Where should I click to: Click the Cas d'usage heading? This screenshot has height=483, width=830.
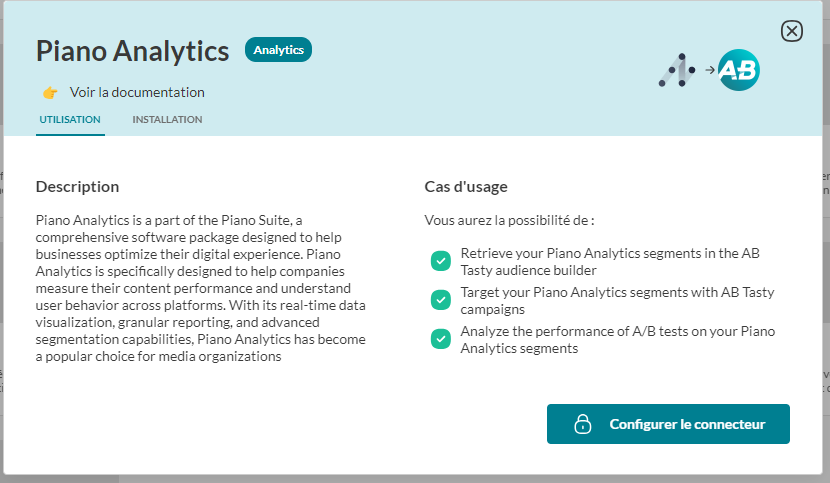466,187
